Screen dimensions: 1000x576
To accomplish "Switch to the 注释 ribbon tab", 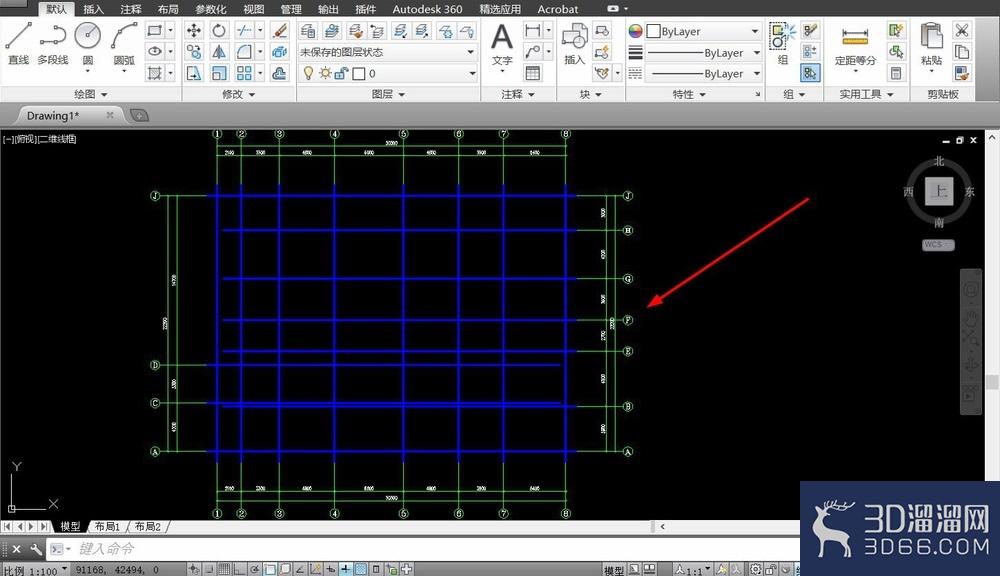I will [131, 9].
